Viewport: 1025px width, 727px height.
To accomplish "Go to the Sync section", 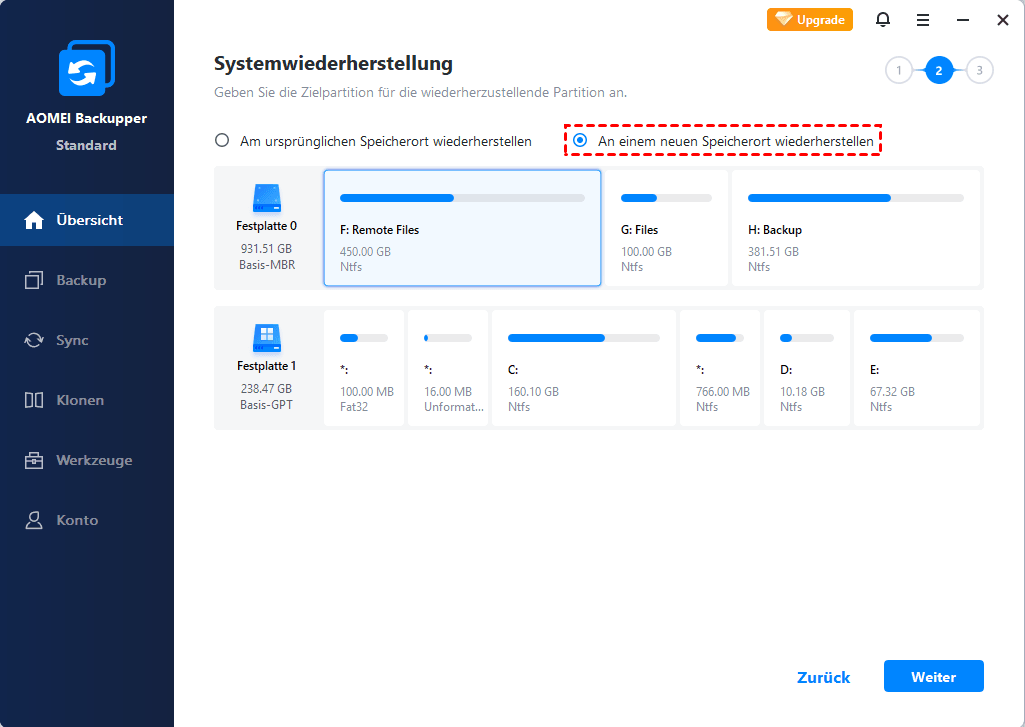I will pos(87,340).
